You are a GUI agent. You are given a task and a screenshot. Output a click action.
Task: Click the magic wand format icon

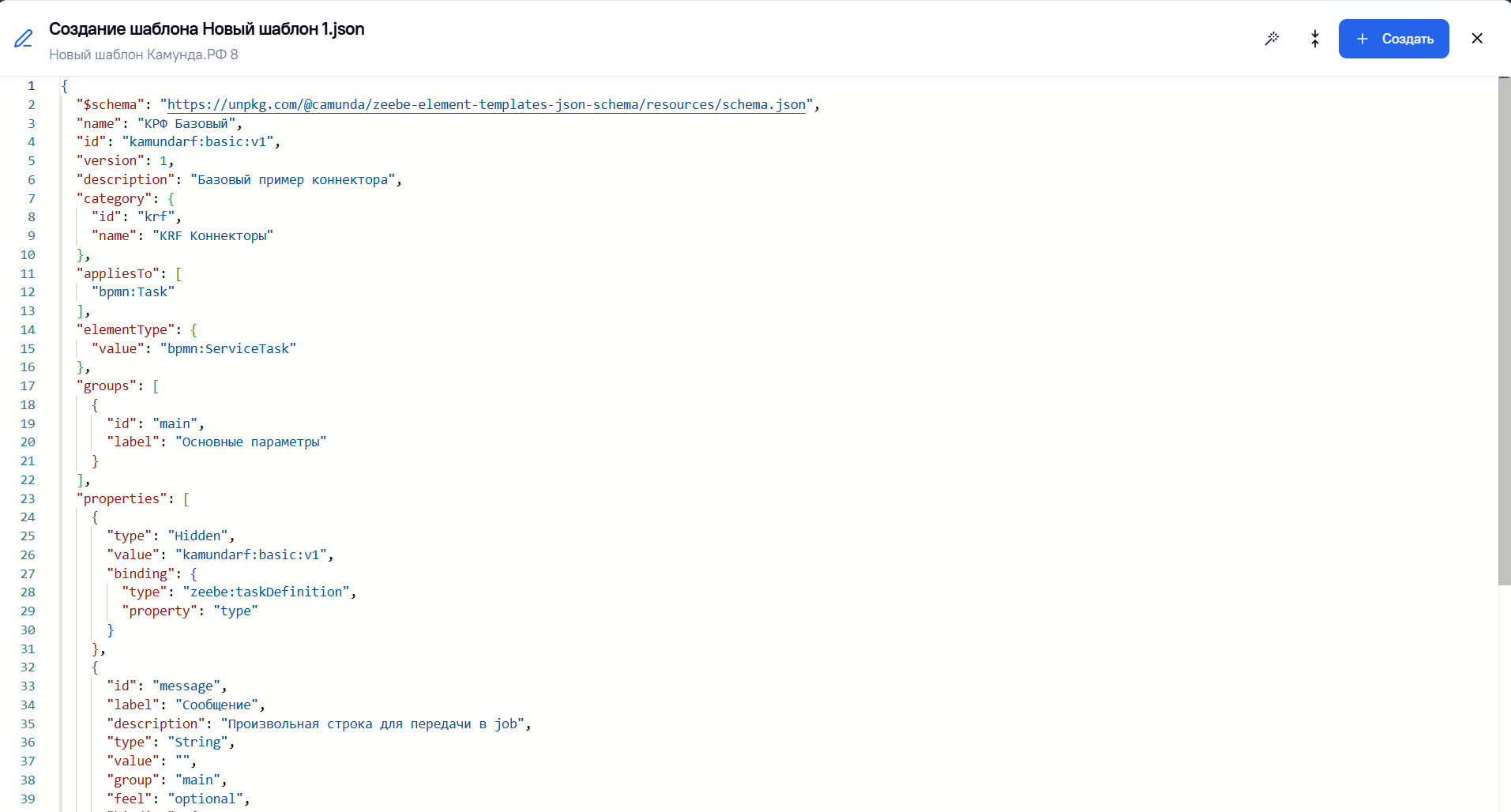pyautogui.click(x=1272, y=39)
